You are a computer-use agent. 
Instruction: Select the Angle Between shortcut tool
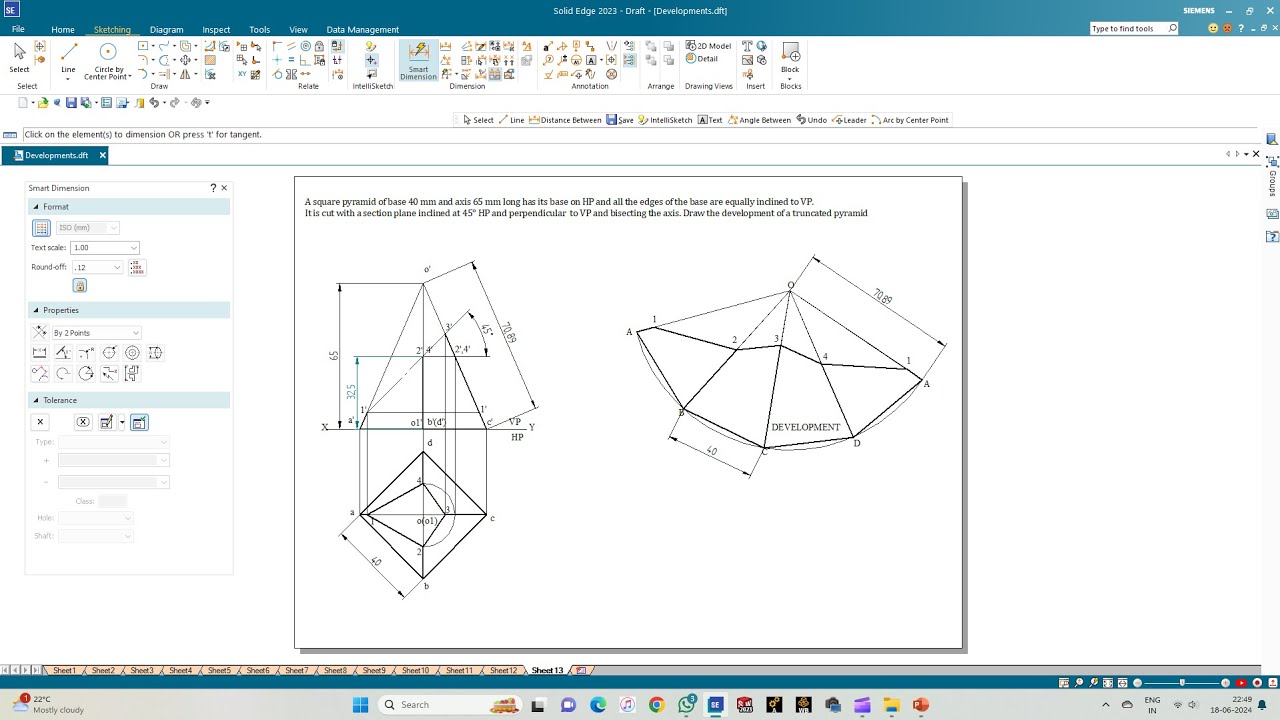[x=759, y=120]
